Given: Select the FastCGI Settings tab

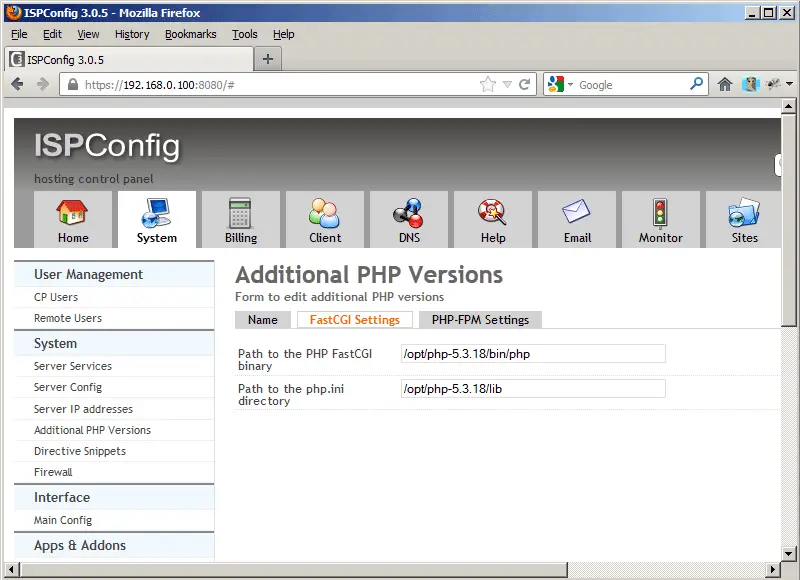Looking at the screenshot, I should pyautogui.click(x=355, y=320).
